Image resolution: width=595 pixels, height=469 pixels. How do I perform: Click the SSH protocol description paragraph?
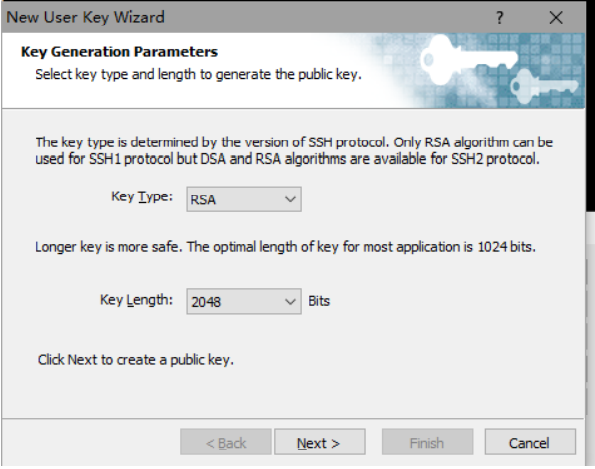click(x=294, y=151)
